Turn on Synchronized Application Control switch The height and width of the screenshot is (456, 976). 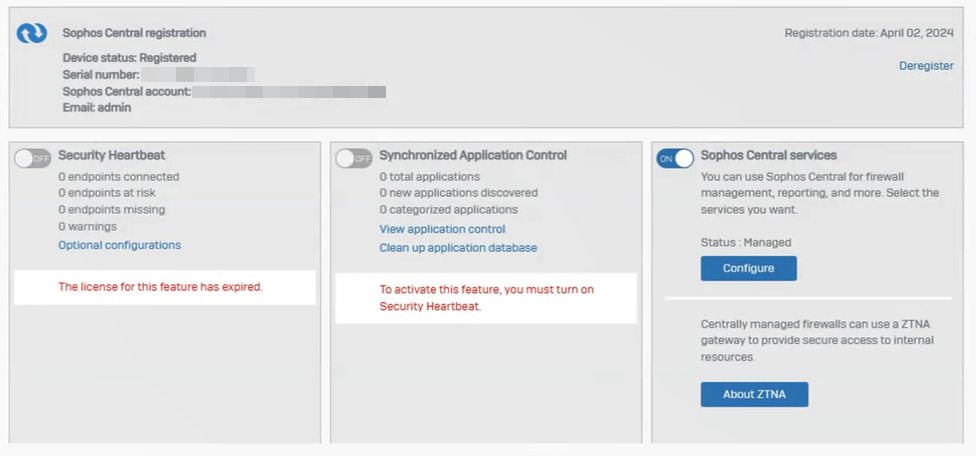pos(354,158)
